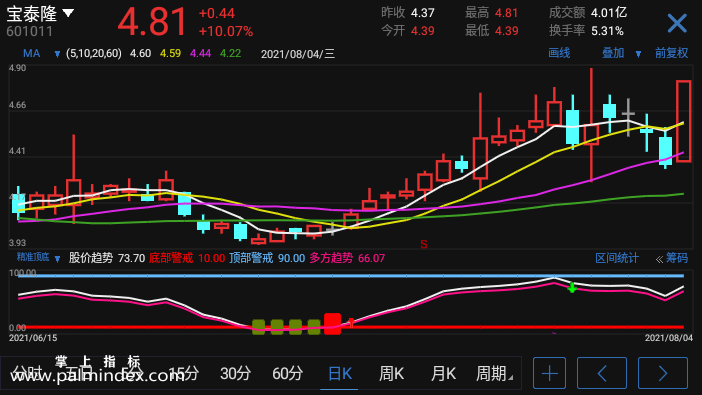Screen dimensions: 702x395
Task: Go to previous with the left arrow button
Action: coord(602,373)
